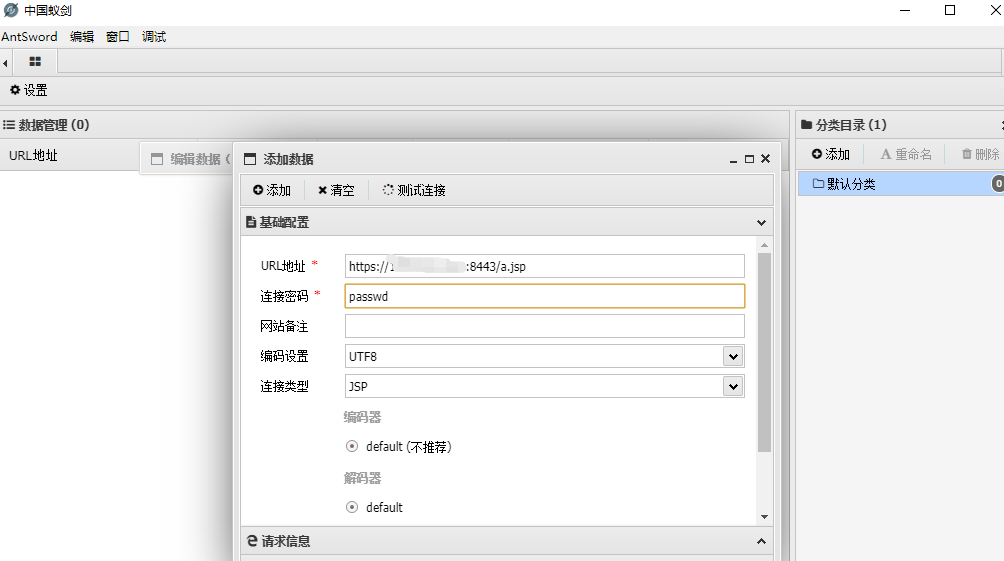Select the 默认分类 category row
This screenshot has width=1004, height=561.
[x=901, y=184]
